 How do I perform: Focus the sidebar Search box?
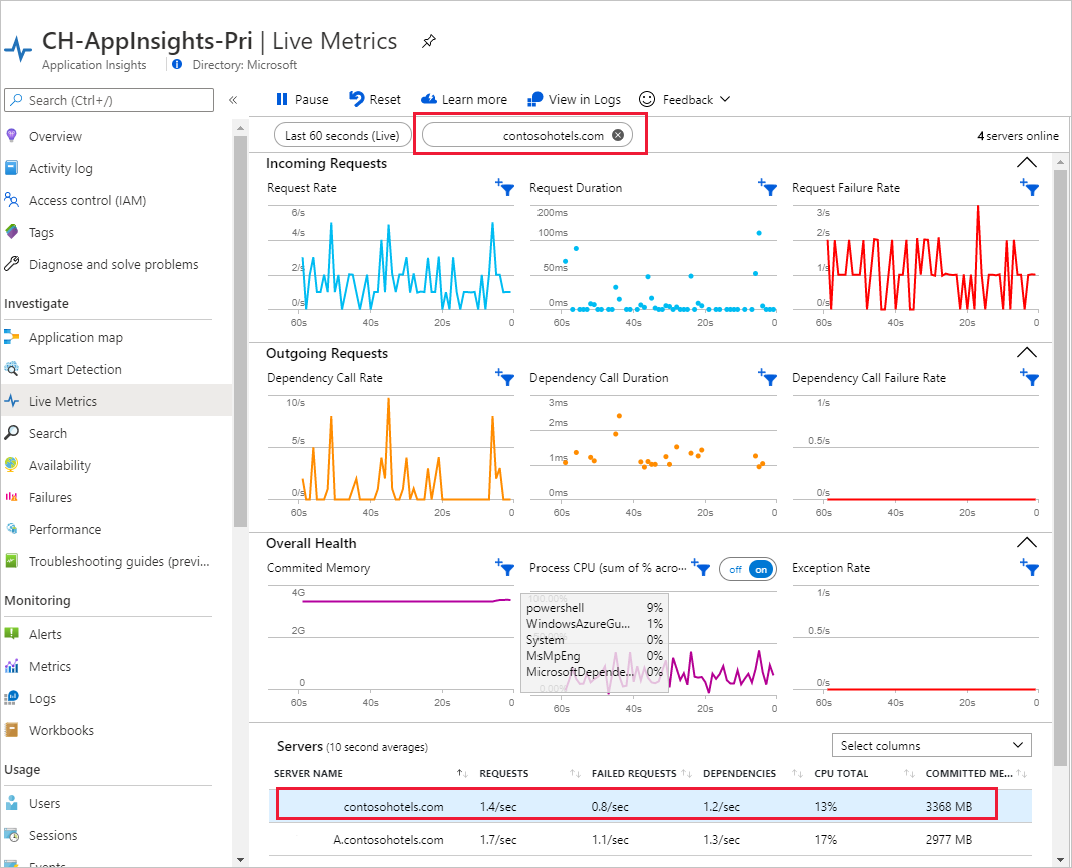tap(110, 100)
